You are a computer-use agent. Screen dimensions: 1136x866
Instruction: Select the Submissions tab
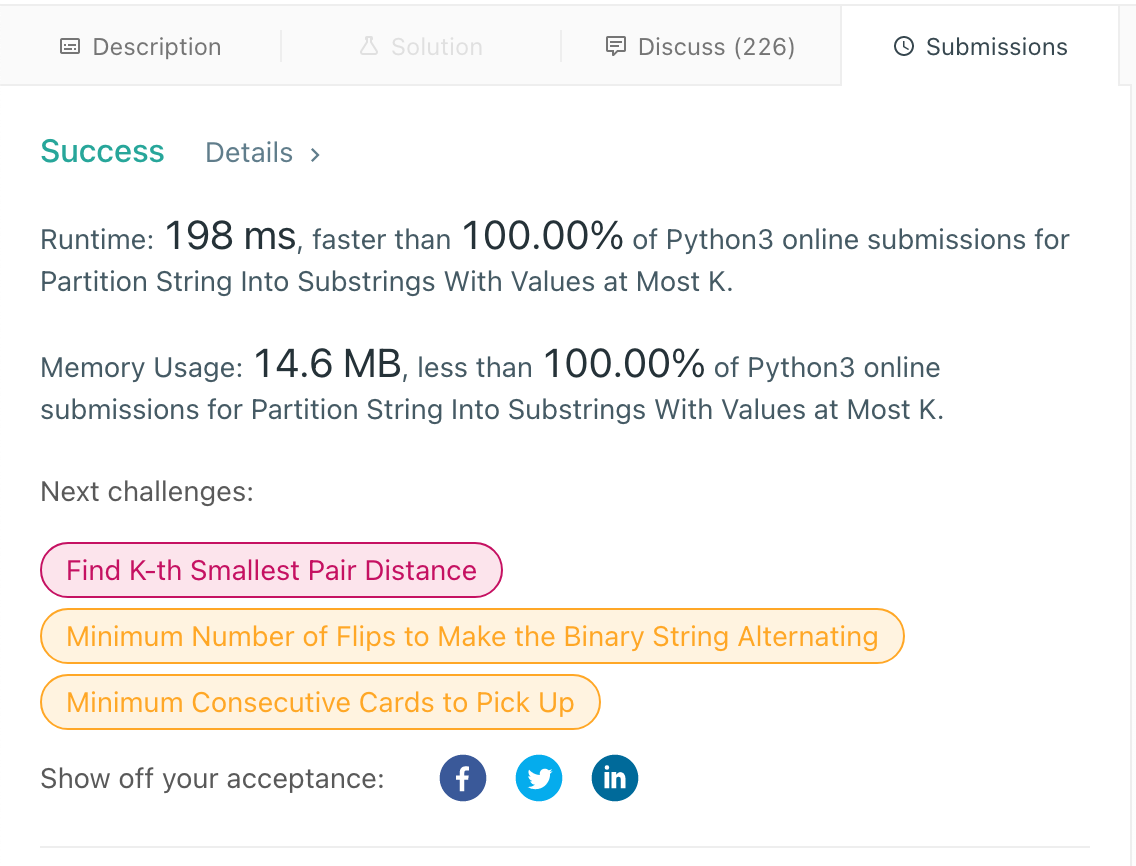pyautogui.click(x=980, y=46)
